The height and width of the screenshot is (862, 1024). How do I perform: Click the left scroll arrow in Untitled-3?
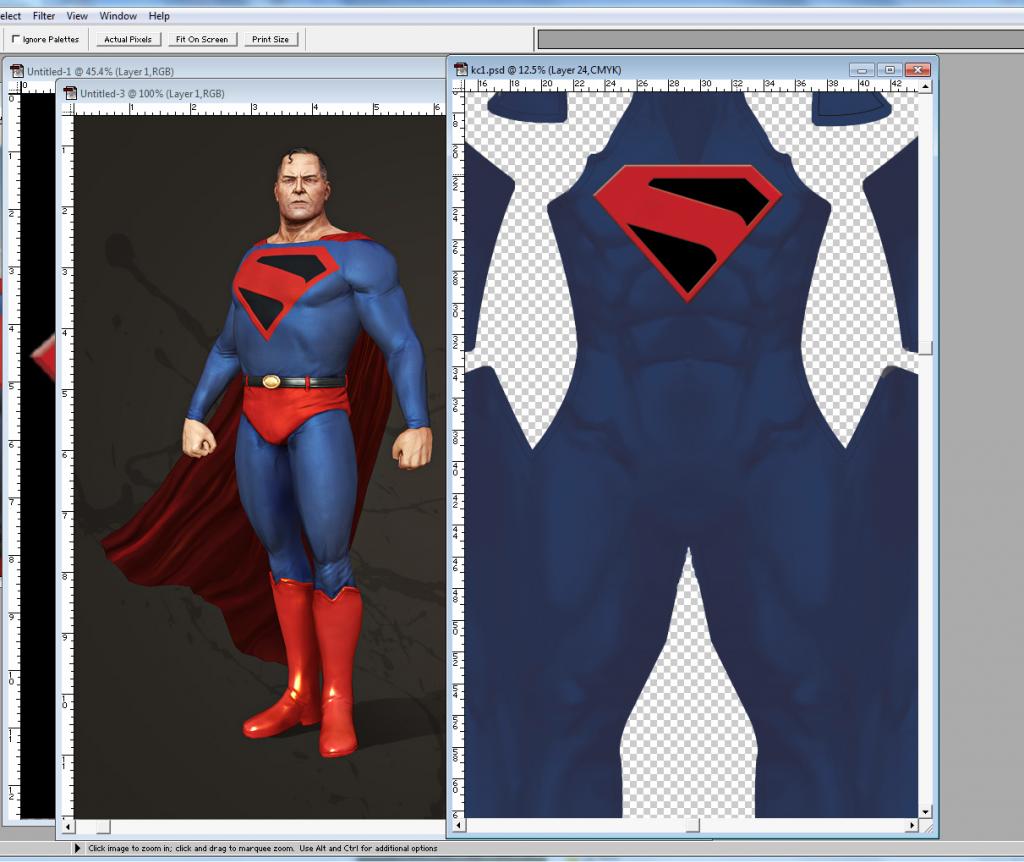coord(69,827)
